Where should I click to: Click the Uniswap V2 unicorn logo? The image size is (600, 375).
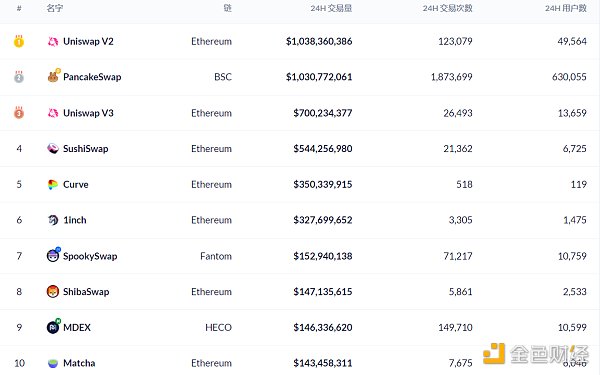pos(53,41)
